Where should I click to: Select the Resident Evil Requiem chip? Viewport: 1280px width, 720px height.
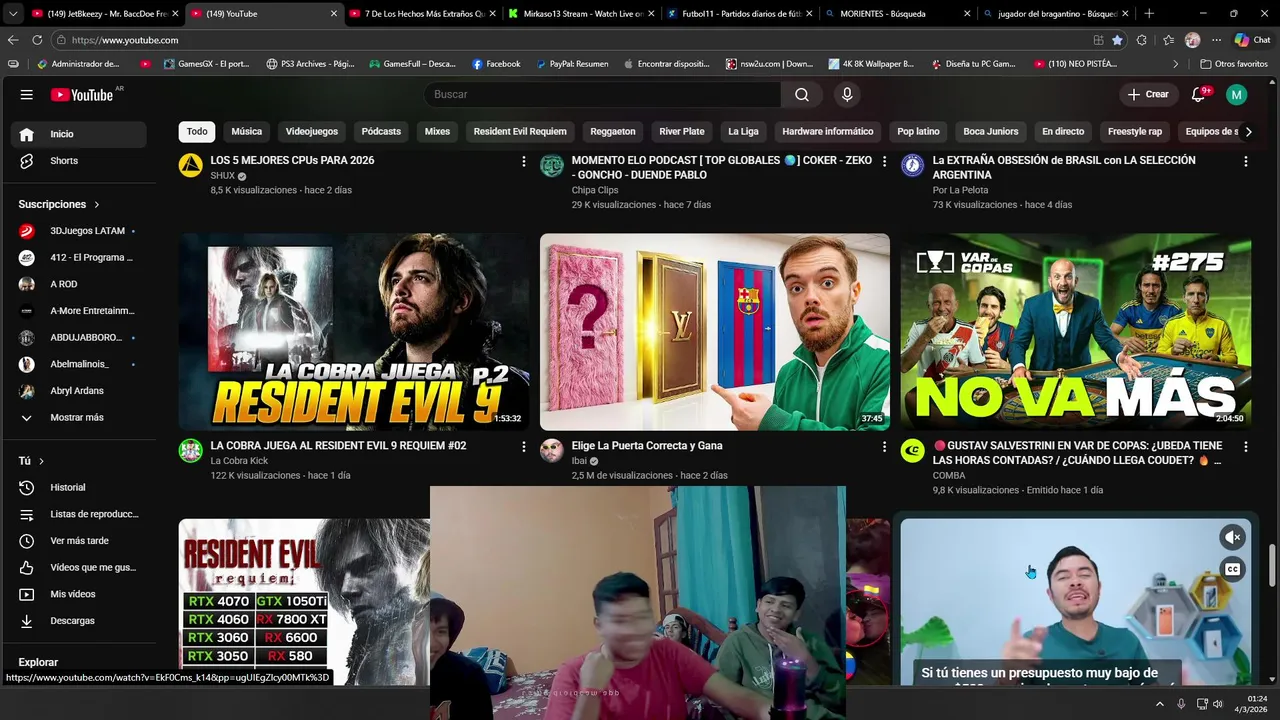520,132
